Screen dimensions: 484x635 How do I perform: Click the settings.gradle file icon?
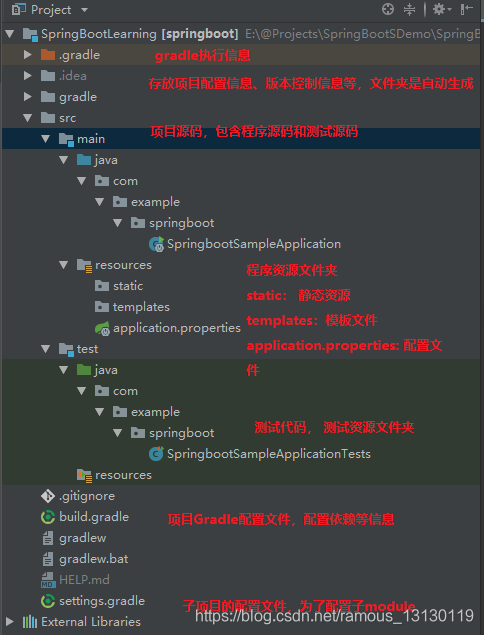point(48,601)
